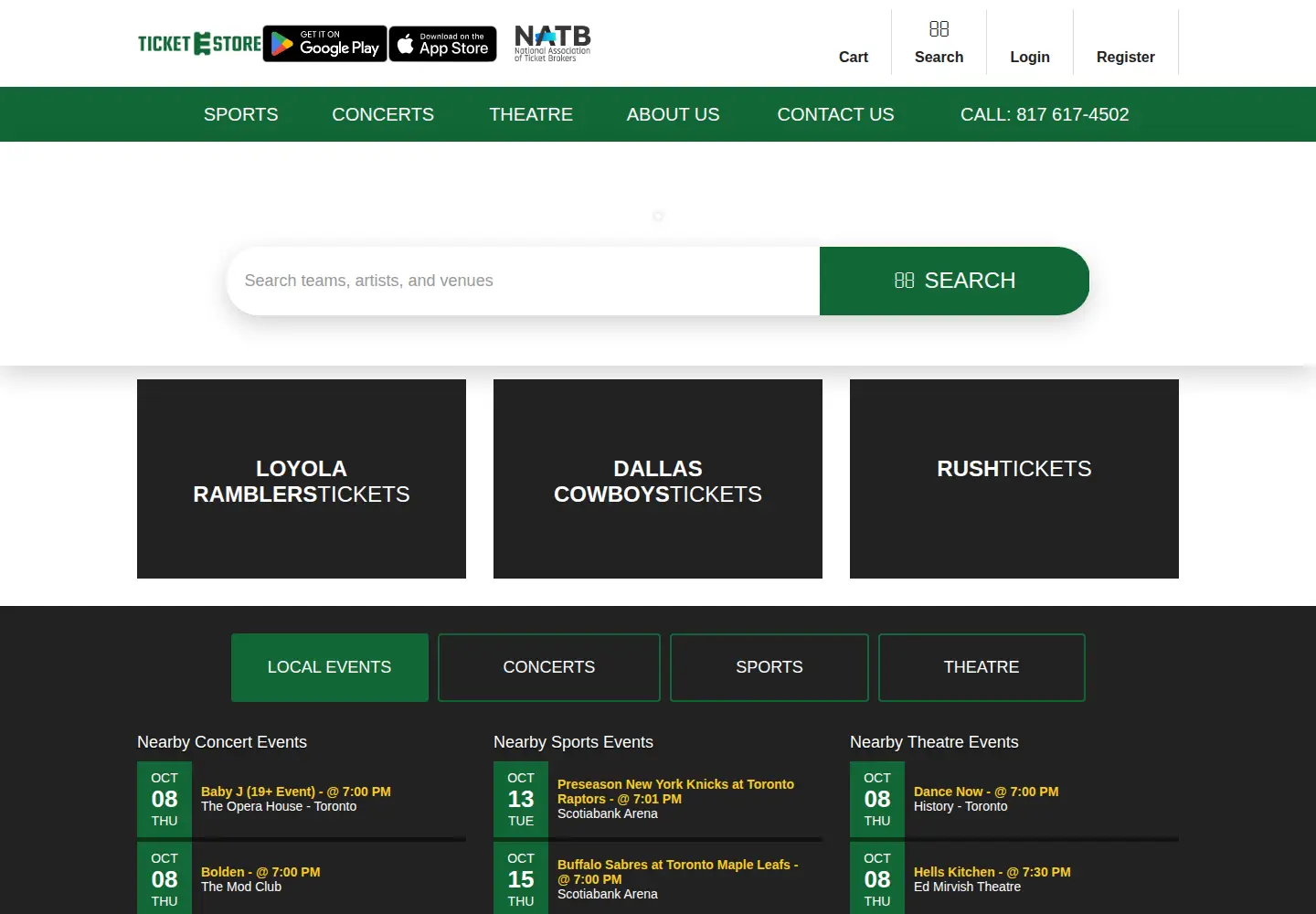Open the Baby J (19+ Event) listing
The image size is (1316, 914).
pos(296,792)
